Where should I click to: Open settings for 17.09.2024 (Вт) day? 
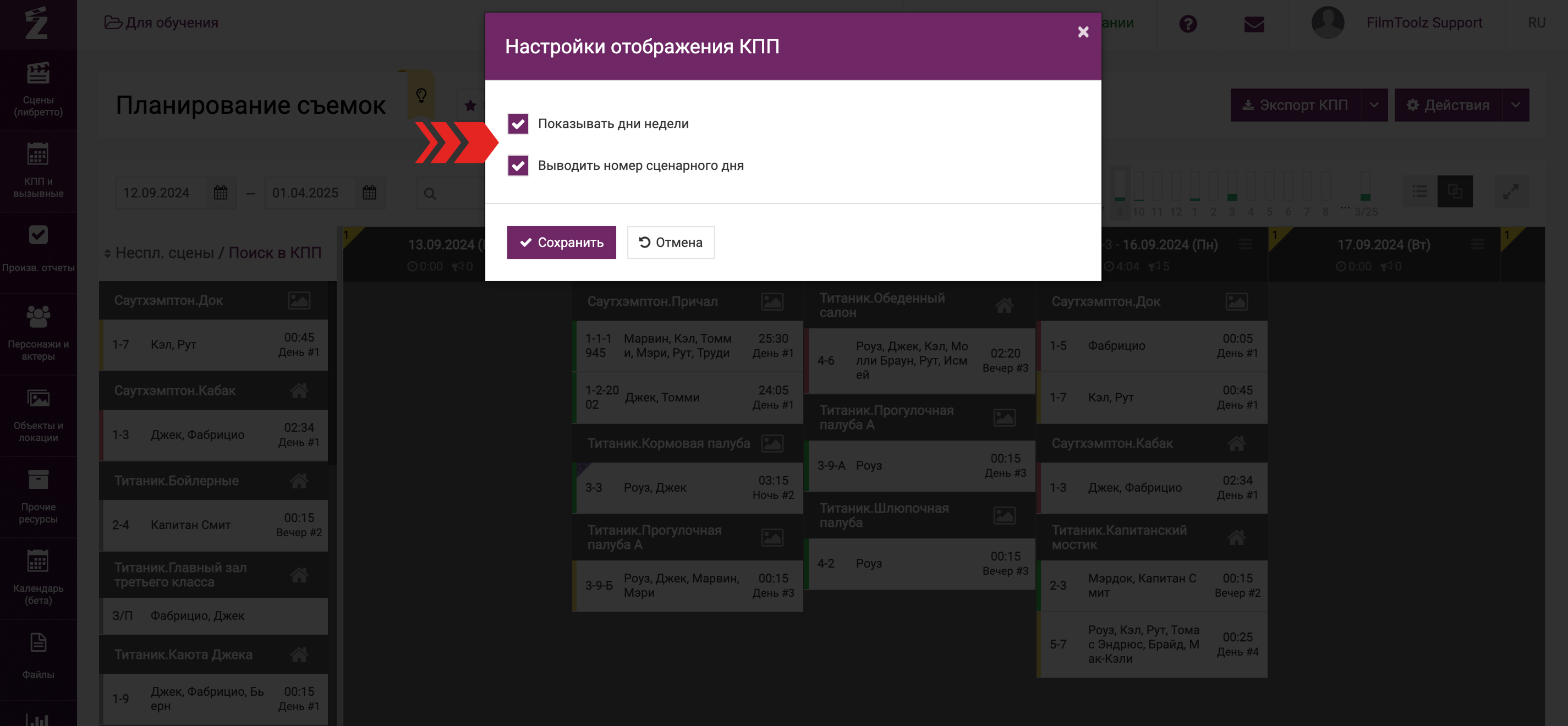pos(1478,245)
